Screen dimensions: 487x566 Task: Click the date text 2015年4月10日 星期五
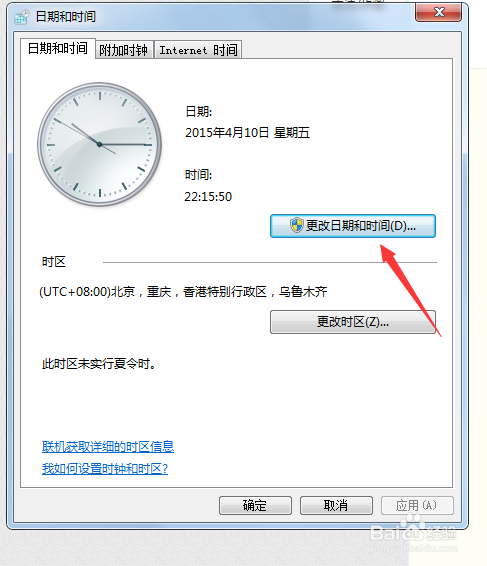coord(247,133)
